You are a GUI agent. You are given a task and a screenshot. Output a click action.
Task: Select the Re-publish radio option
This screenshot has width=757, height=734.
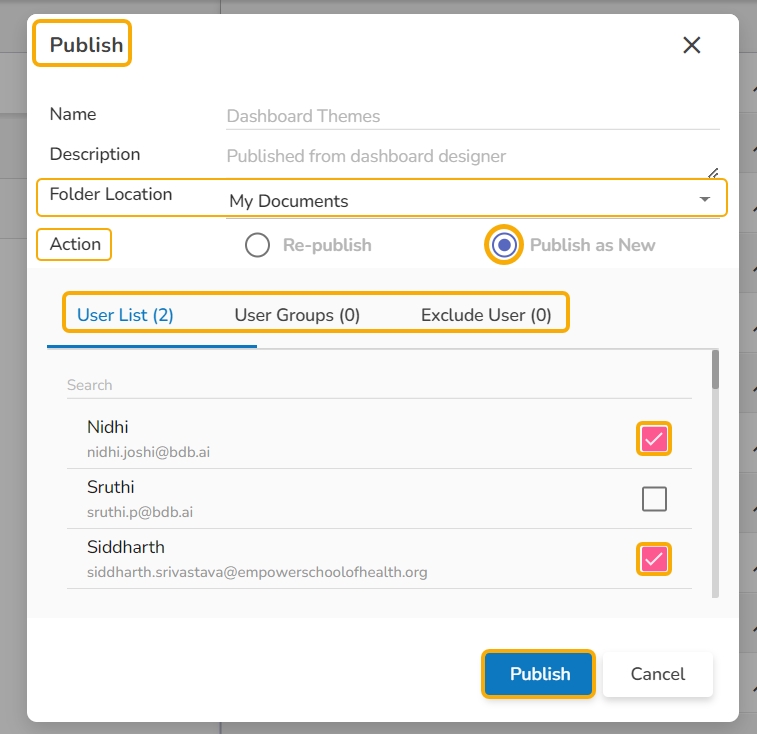click(x=258, y=245)
